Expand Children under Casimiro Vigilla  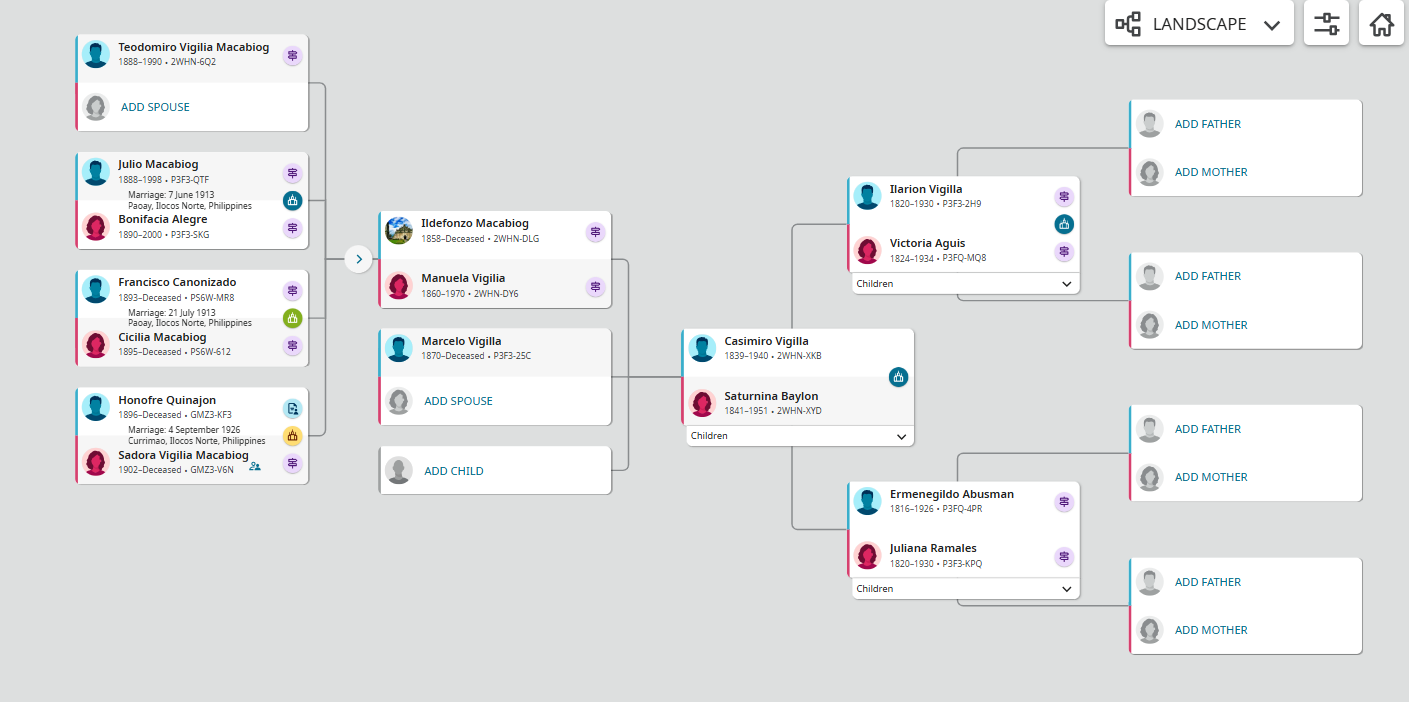pyautogui.click(x=800, y=436)
